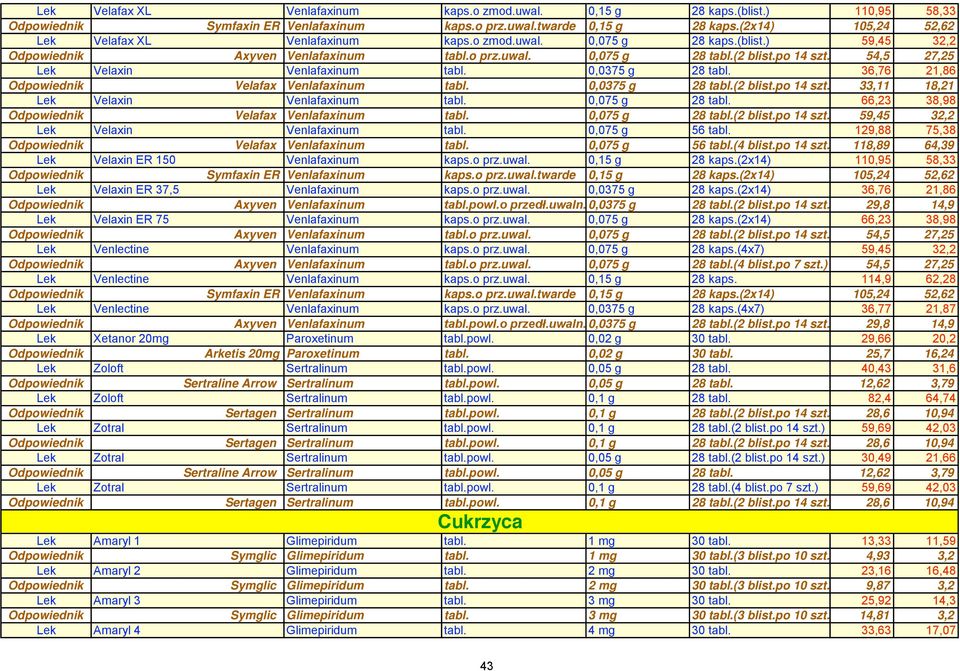Image resolution: width=960 pixels, height=671 pixels.
Task: Click the value '11,59'
Action: coord(940,541)
